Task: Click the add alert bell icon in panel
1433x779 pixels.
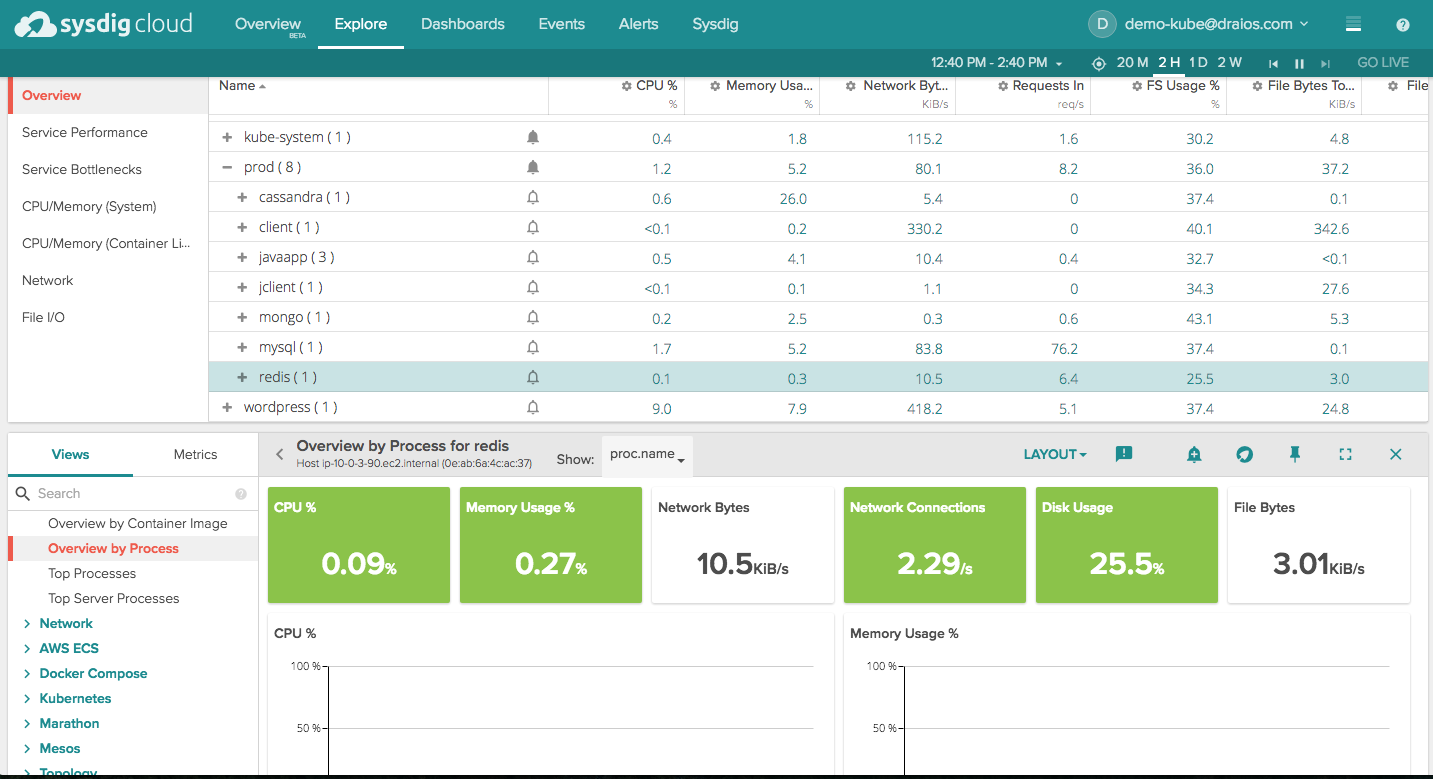Action: coord(1194,454)
